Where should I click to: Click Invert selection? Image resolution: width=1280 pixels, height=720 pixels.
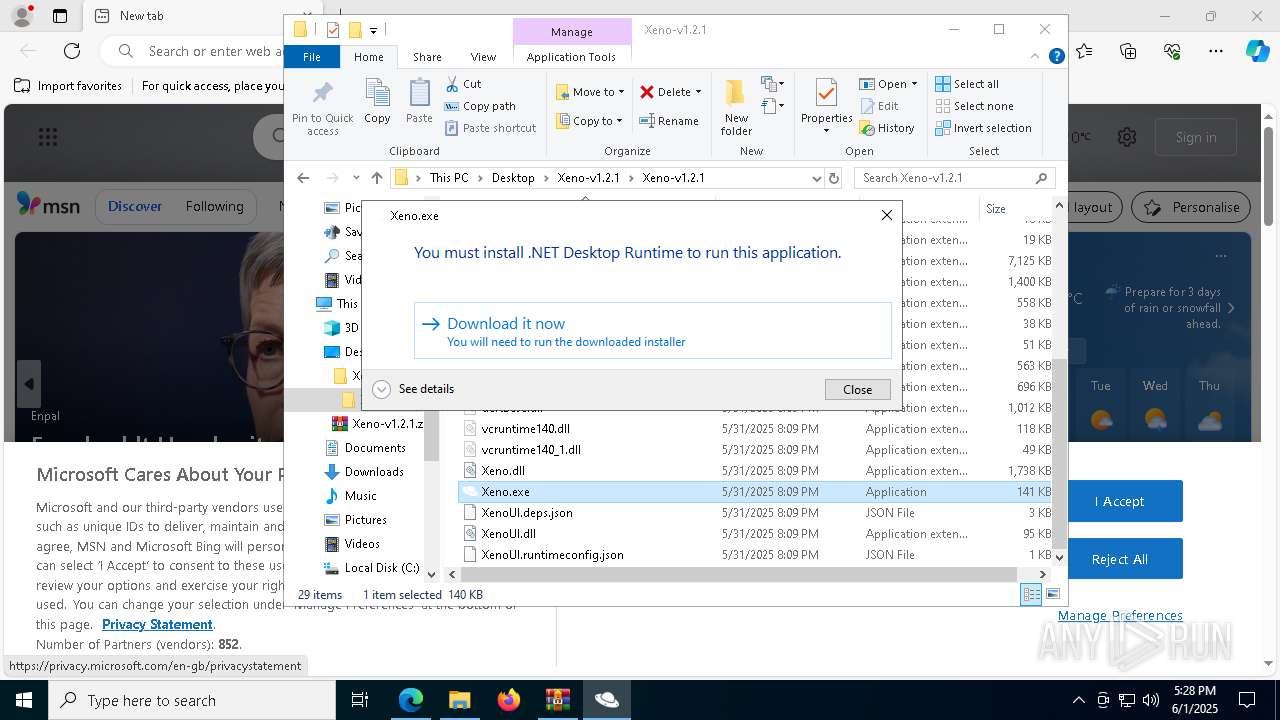click(984, 128)
